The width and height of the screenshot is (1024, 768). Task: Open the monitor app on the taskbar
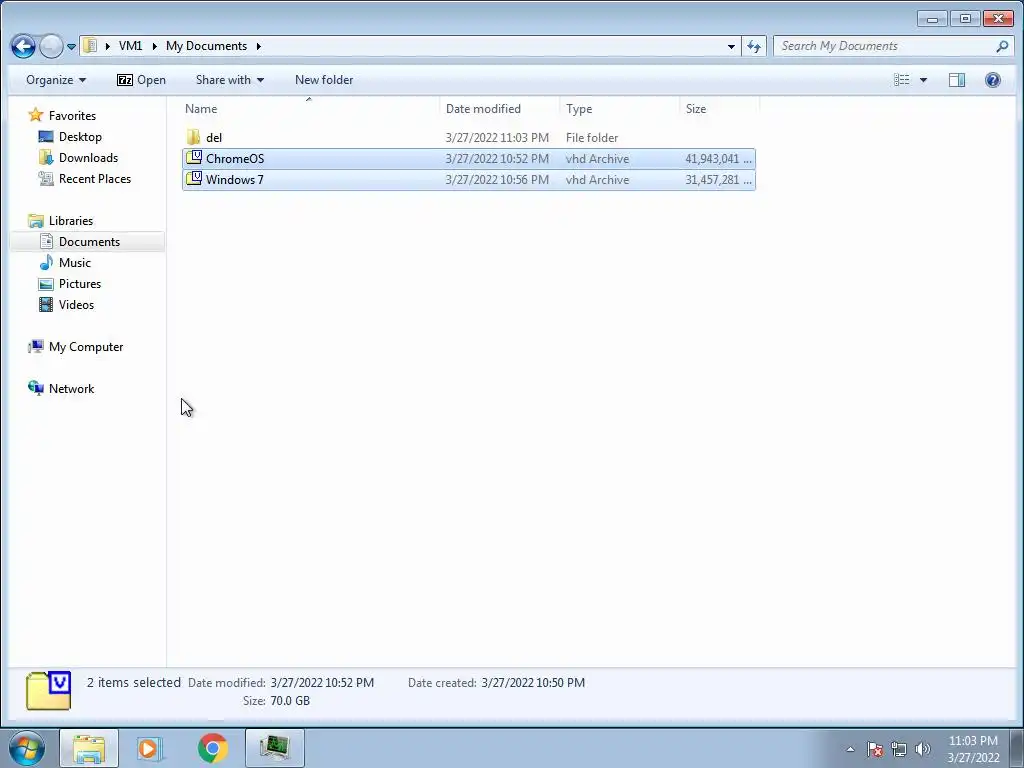pos(274,748)
